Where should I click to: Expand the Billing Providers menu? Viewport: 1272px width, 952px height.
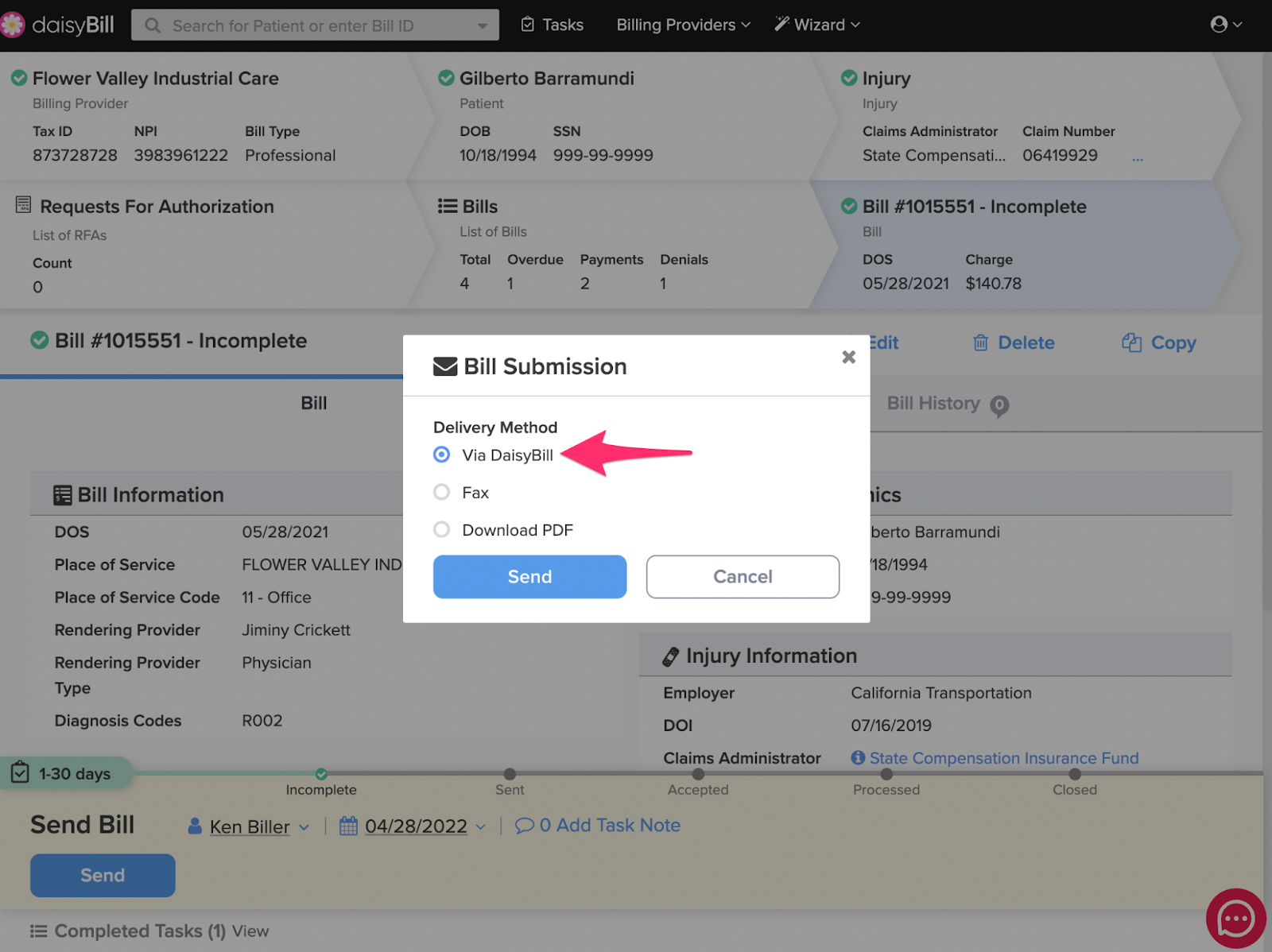coord(684,25)
